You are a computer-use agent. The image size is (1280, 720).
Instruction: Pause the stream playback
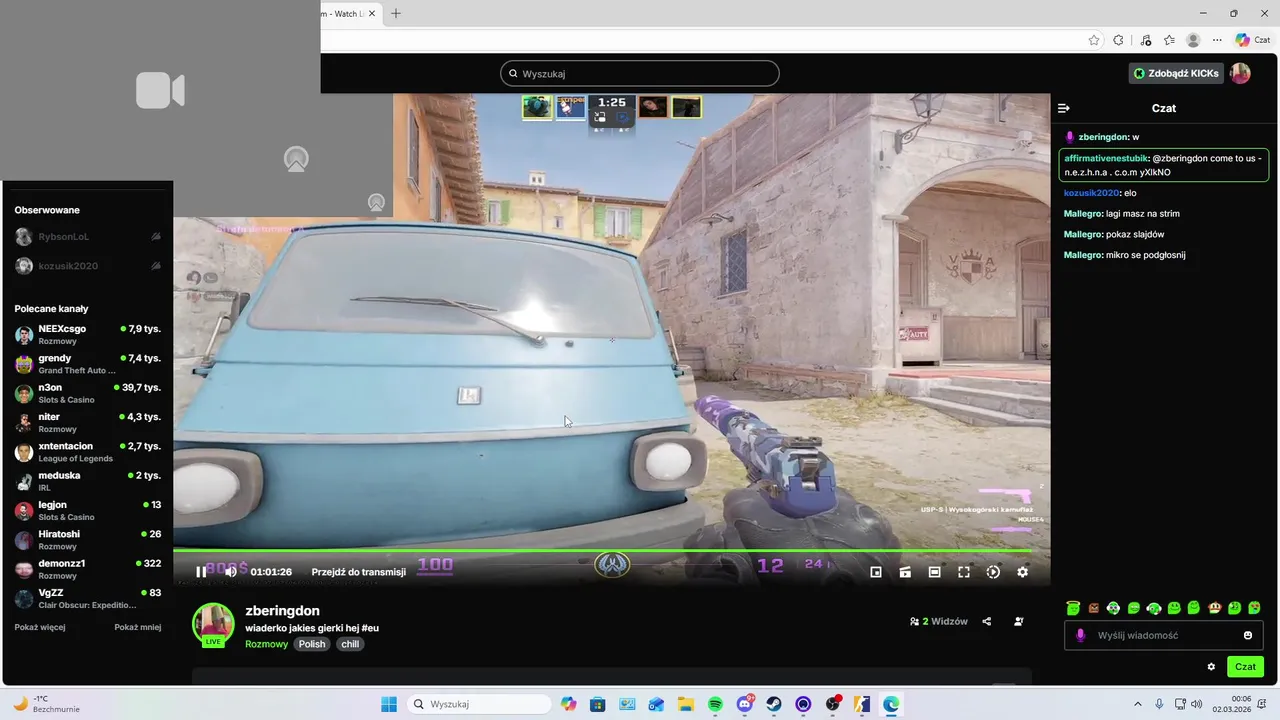tap(201, 572)
